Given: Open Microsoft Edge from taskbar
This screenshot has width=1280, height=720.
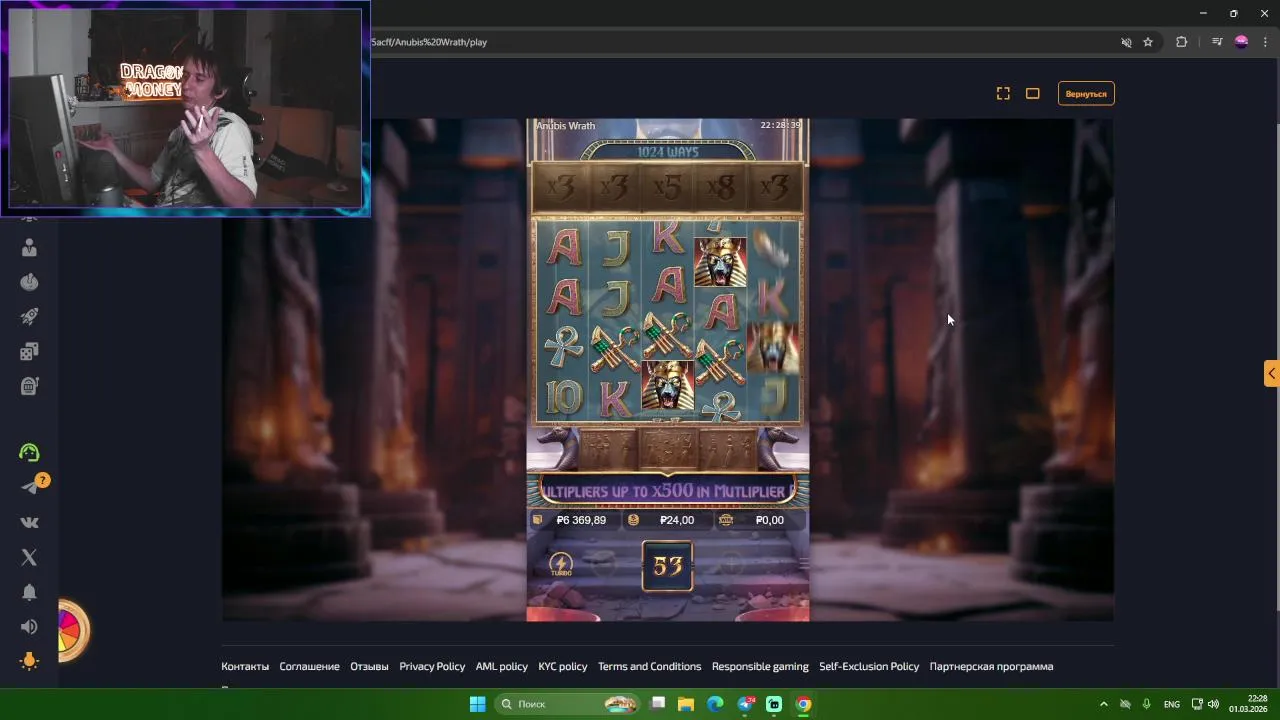Looking at the screenshot, I should 715,704.
